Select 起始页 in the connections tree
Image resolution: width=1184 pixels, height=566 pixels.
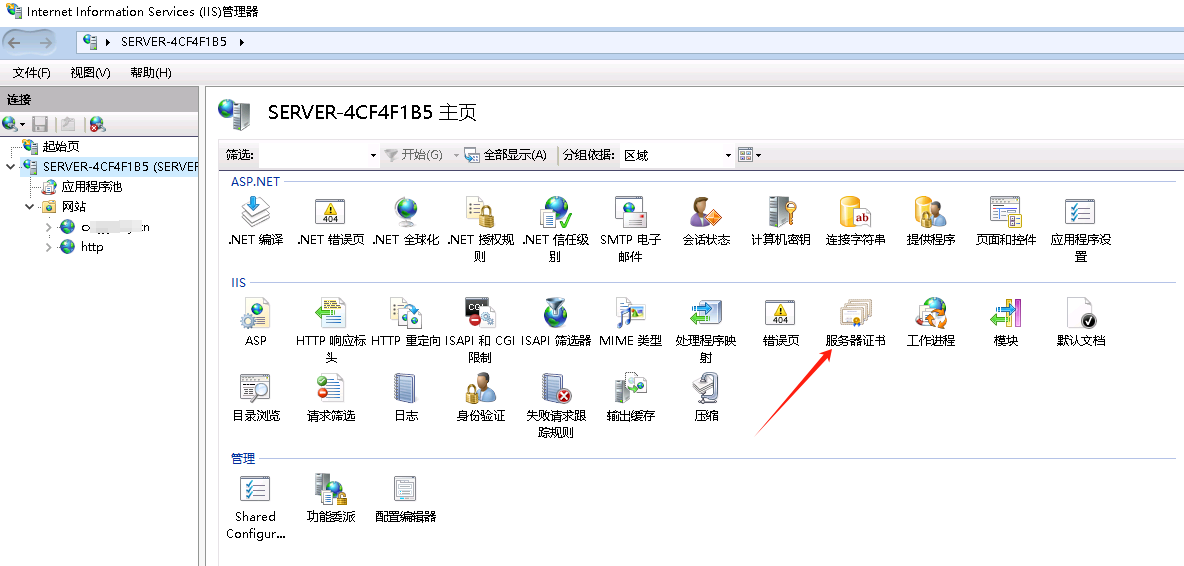pyautogui.click(x=60, y=146)
